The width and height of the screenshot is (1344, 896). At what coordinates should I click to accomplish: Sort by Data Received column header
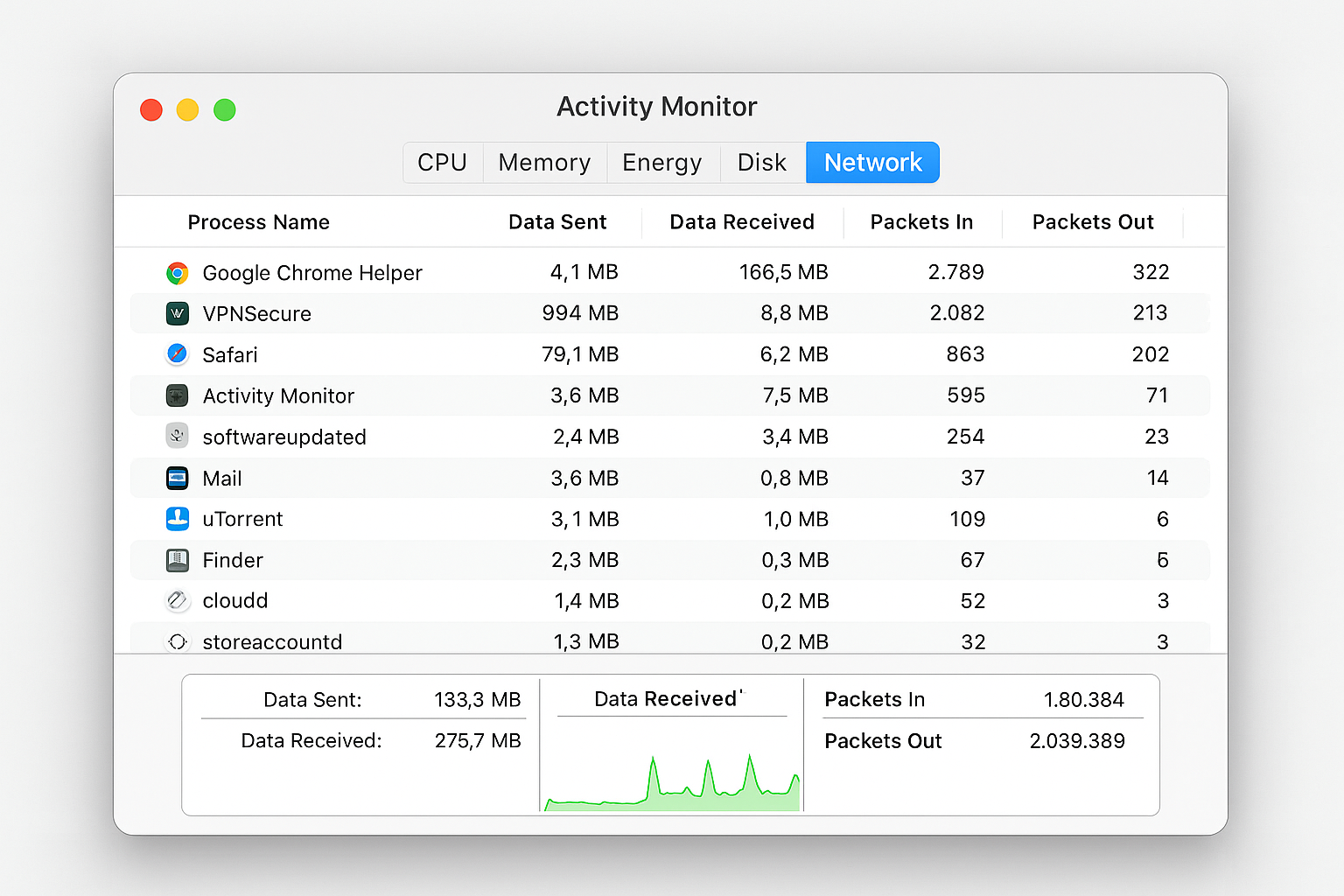742,222
